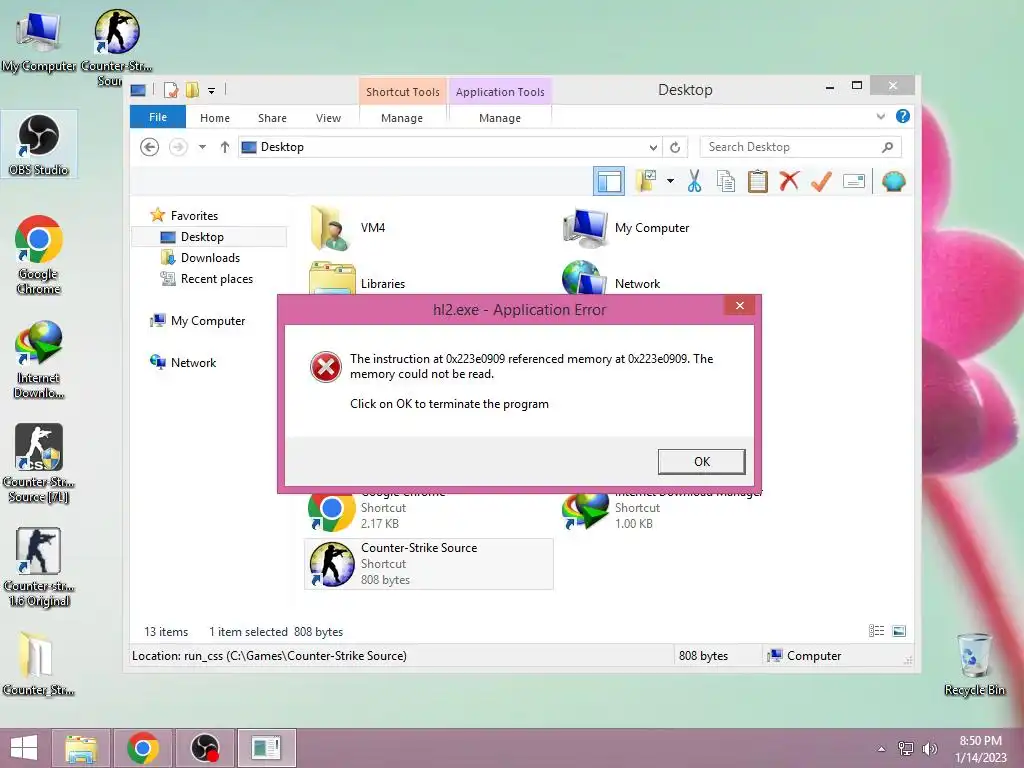
Task: Select OBS Studio desktop icon
Action: [x=39, y=145]
